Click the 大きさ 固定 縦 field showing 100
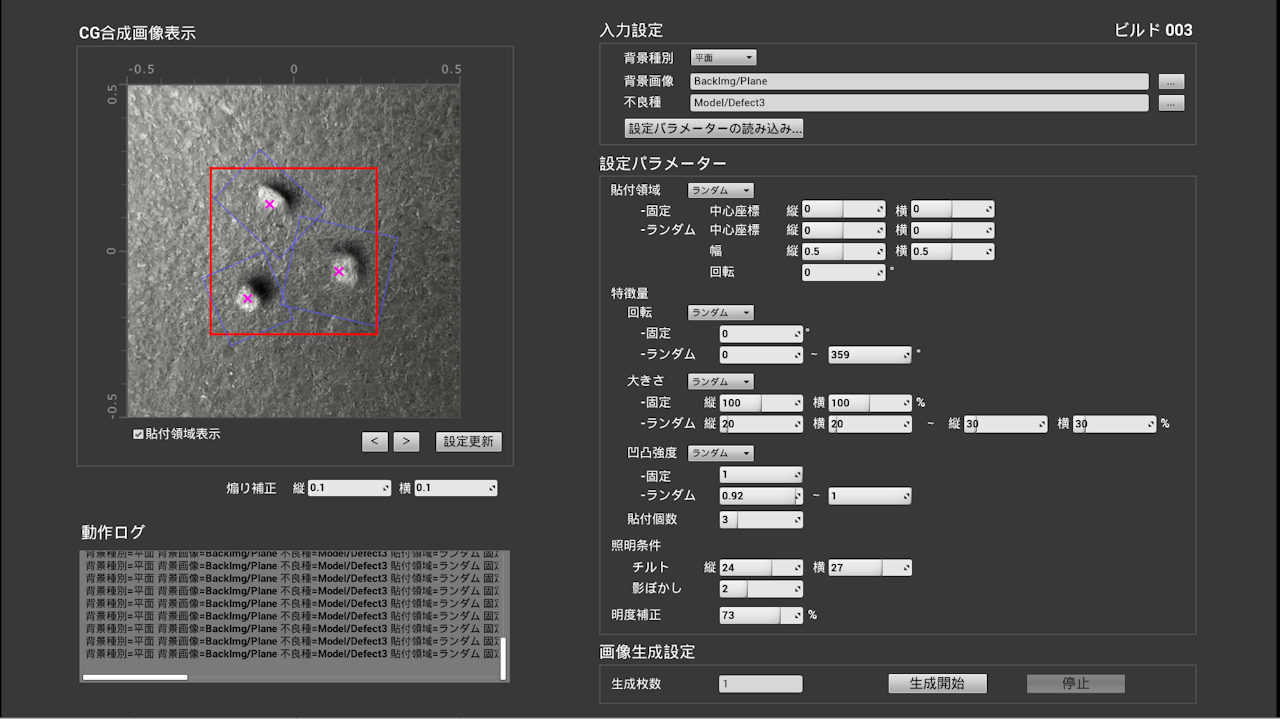This screenshot has width=1280, height=719. 761,402
